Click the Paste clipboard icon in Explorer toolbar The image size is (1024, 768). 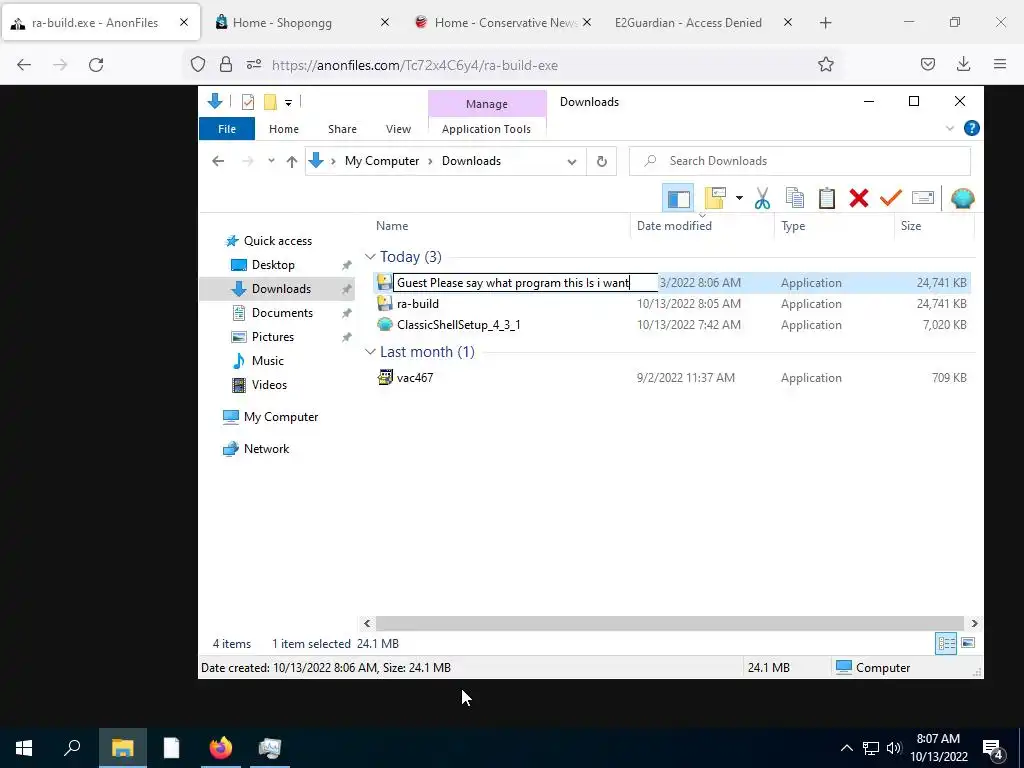(x=827, y=198)
